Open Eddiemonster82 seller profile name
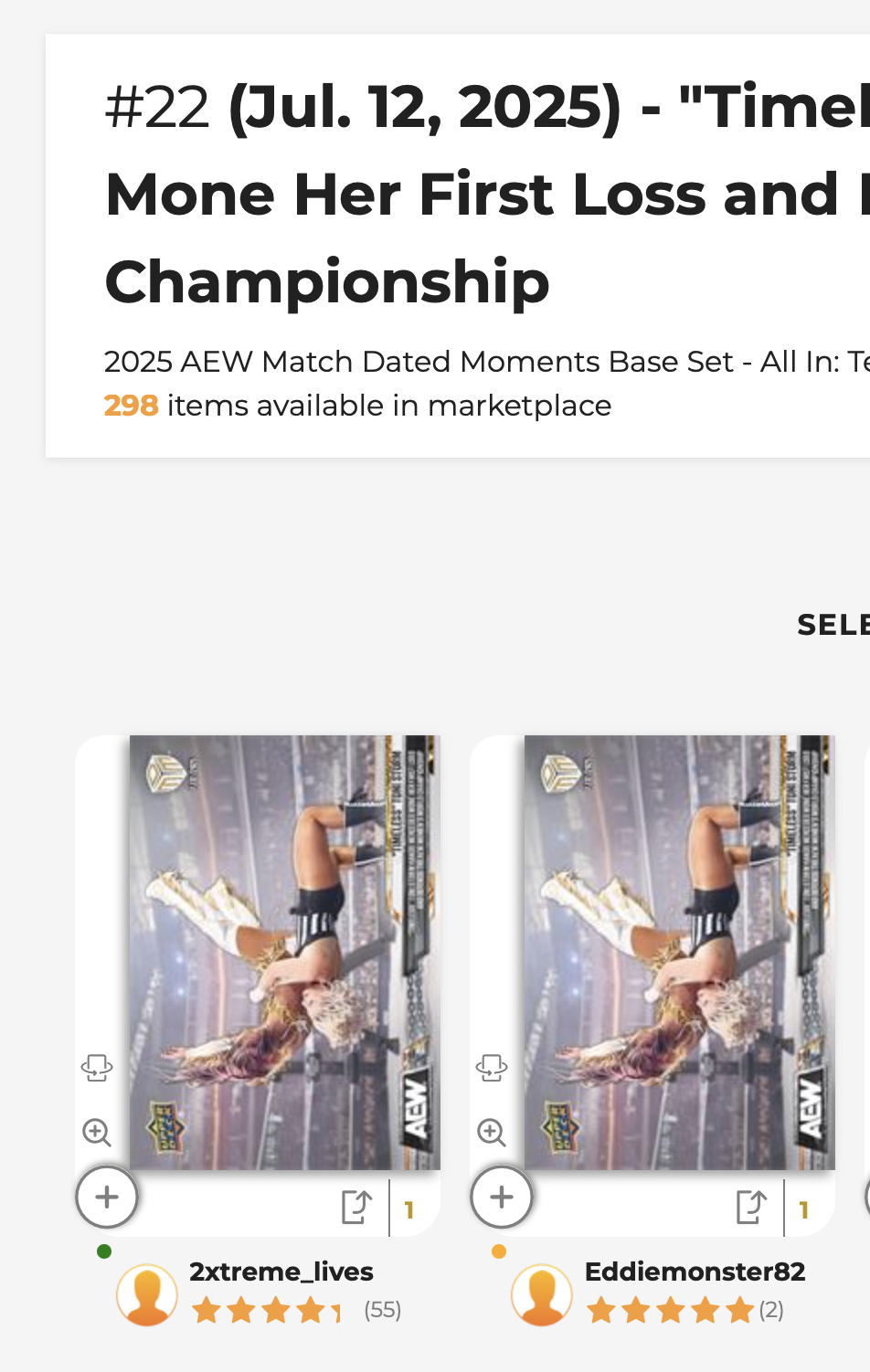 click(x=695, y=1272)
